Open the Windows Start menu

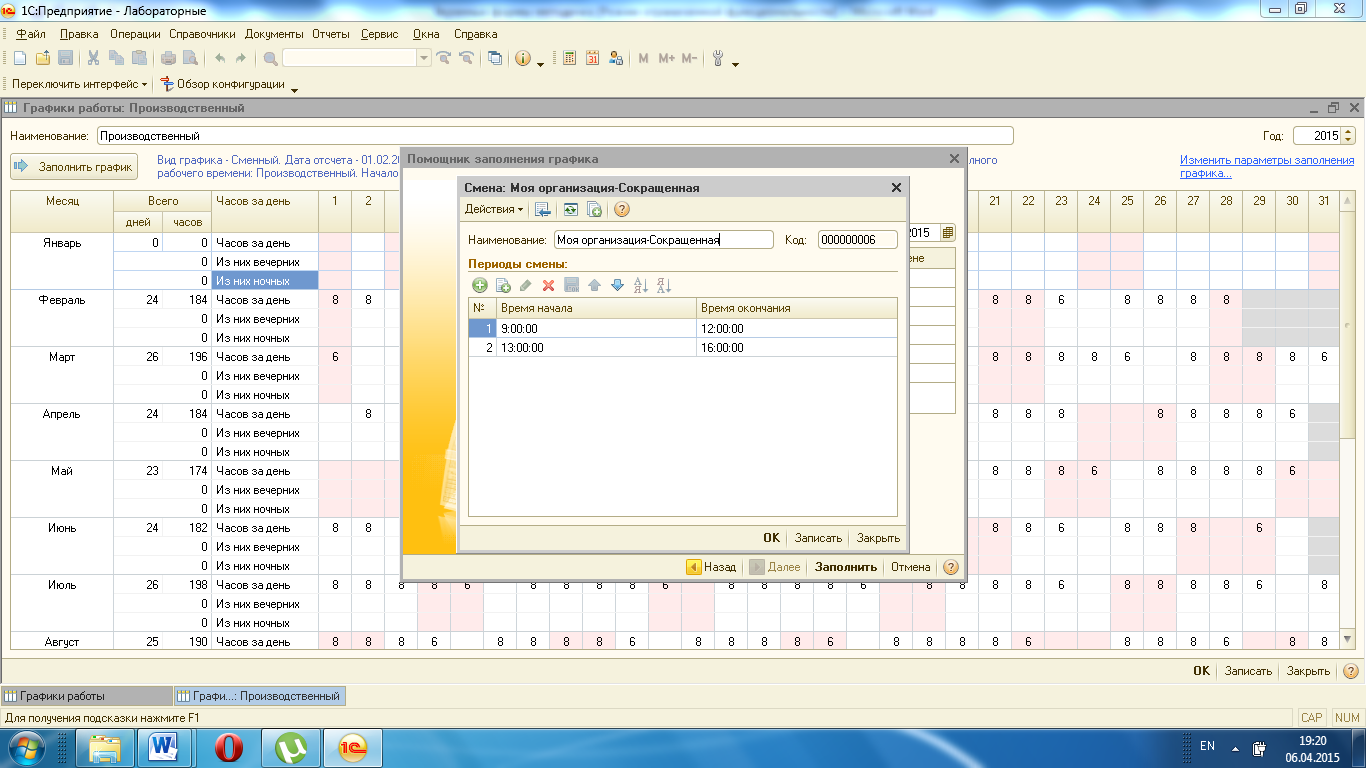click(27, 747)
